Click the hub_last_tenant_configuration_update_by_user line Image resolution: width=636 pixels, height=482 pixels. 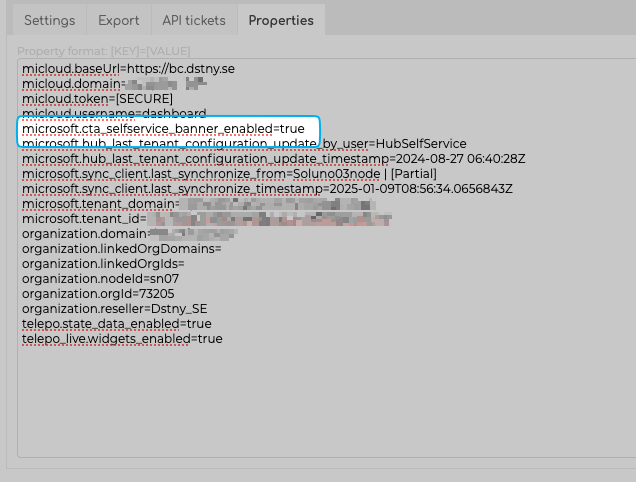point(244,144)
